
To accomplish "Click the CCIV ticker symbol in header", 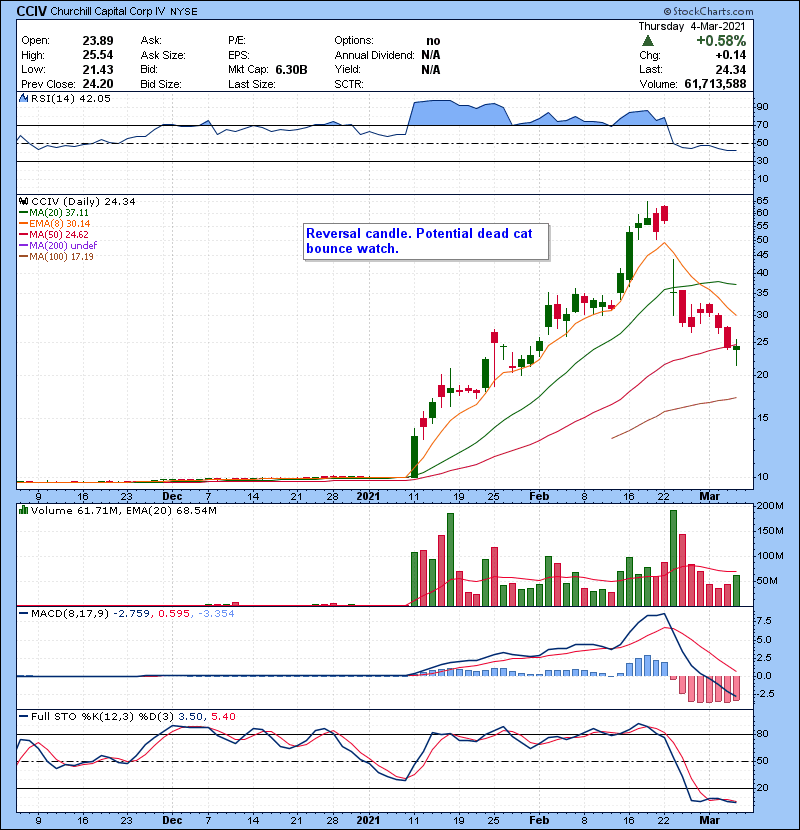I will 32,11.
